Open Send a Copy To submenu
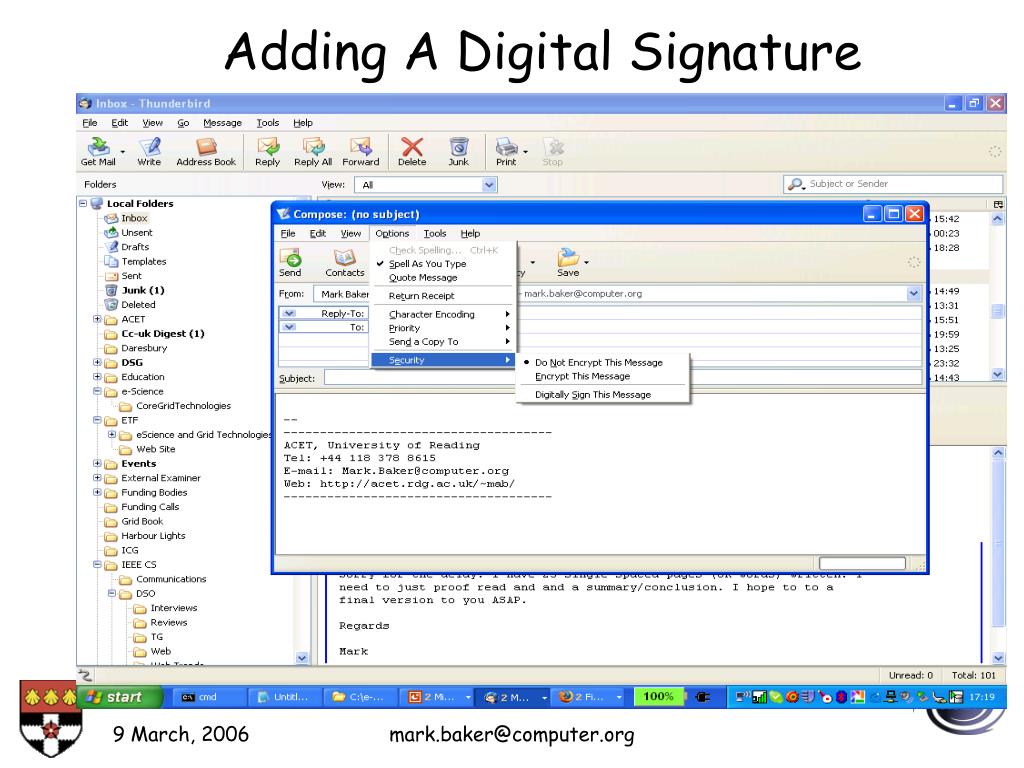 pyautogui.click(x=443, y=342)
